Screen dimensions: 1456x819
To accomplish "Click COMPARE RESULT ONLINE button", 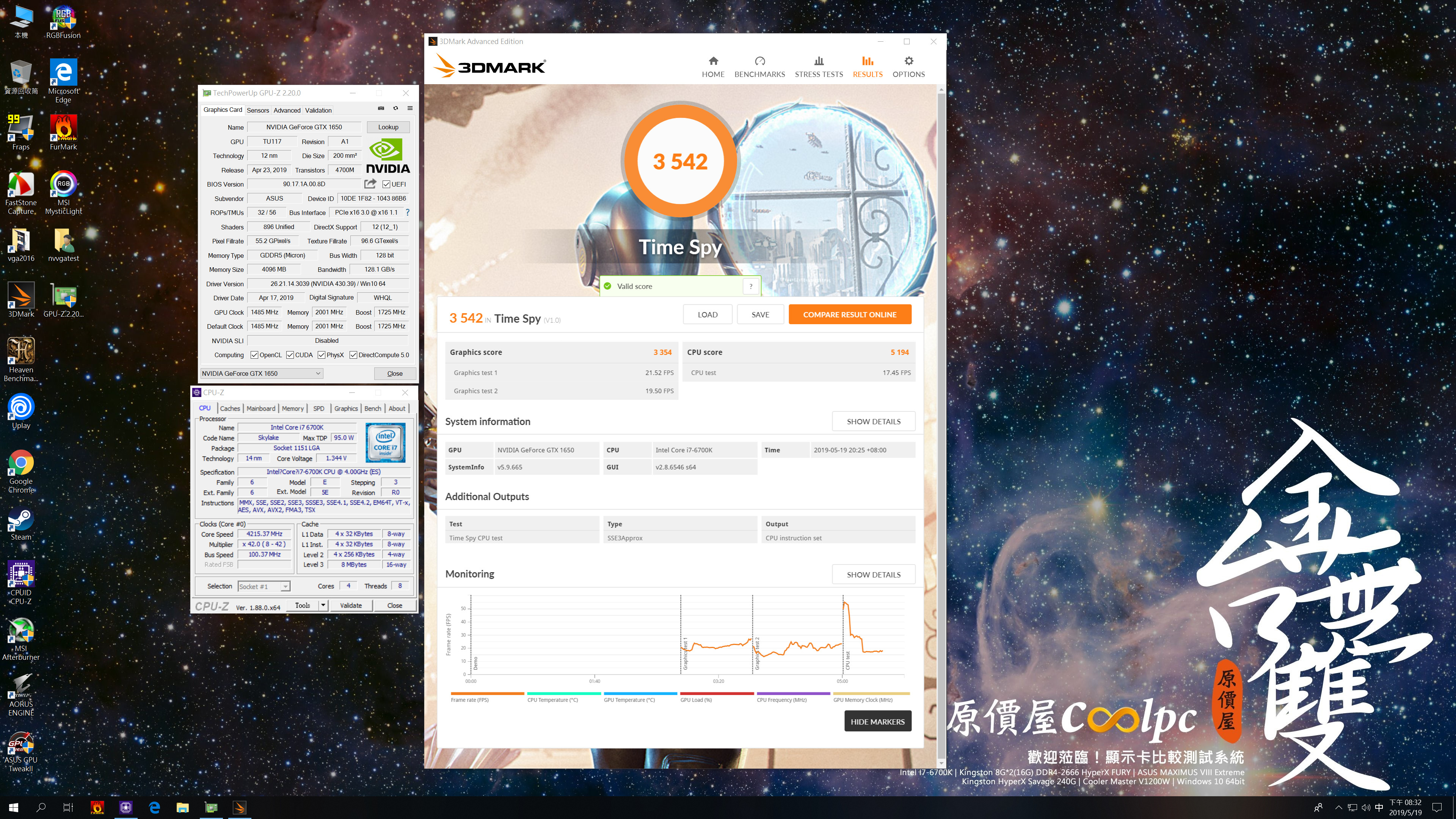I will click(849, 315).
